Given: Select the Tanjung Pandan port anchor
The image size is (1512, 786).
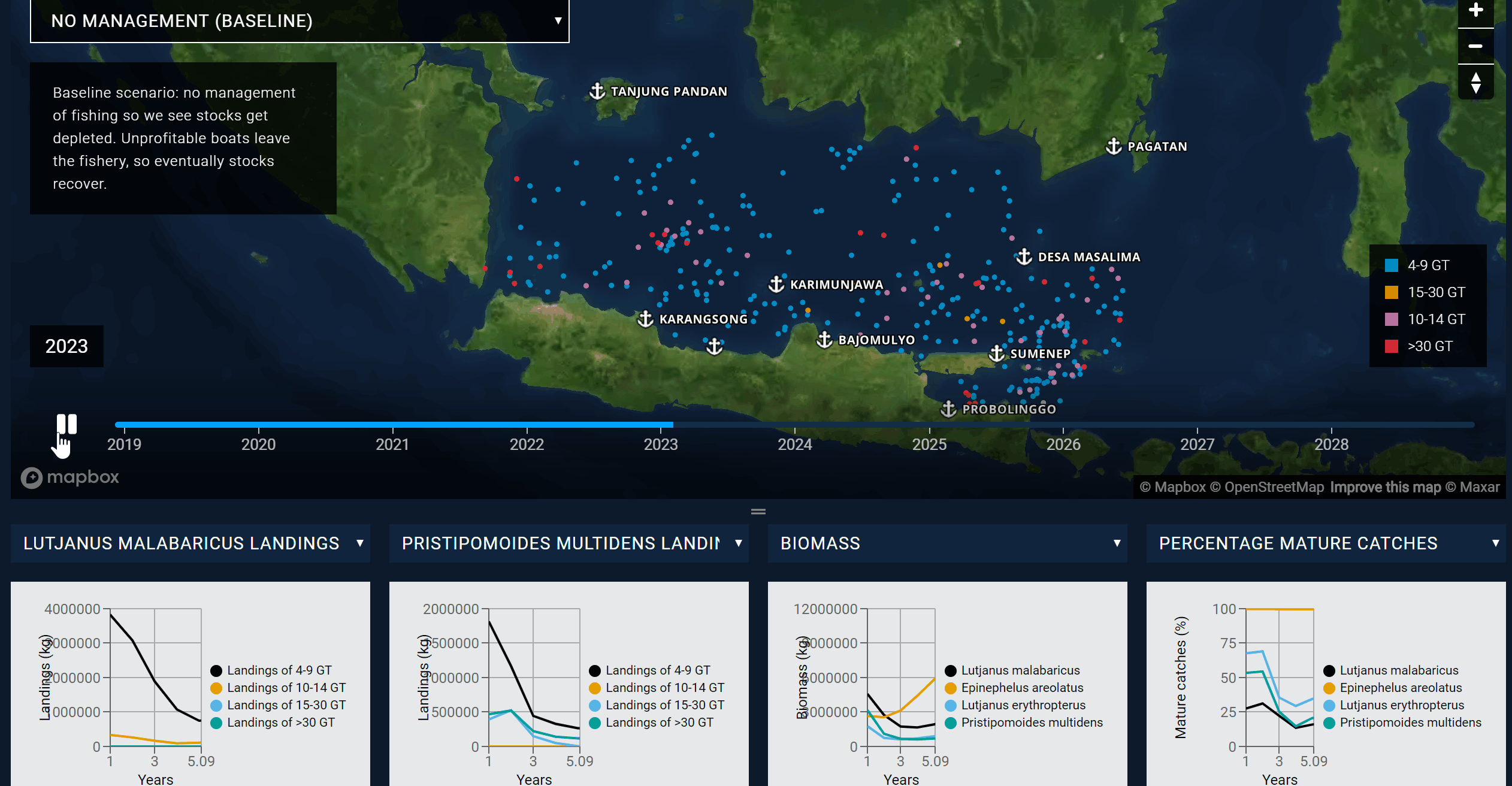Looking at the screenshot, I should [598, 90].
